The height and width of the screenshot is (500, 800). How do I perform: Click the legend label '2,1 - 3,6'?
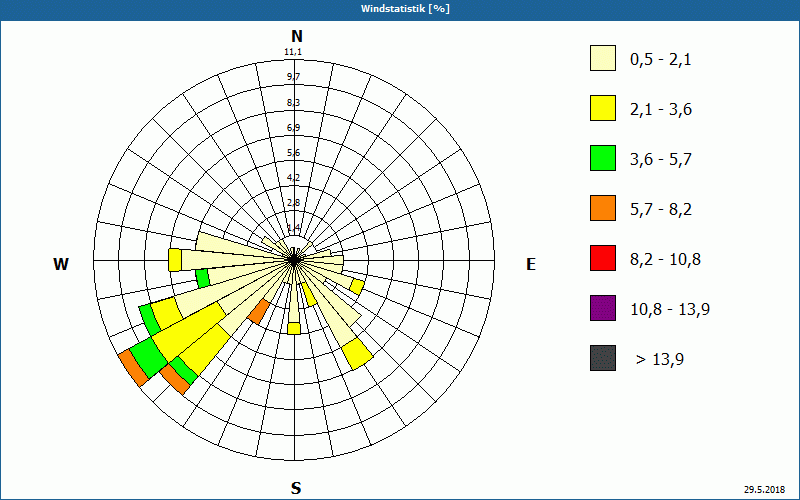[x=661, y=110]
